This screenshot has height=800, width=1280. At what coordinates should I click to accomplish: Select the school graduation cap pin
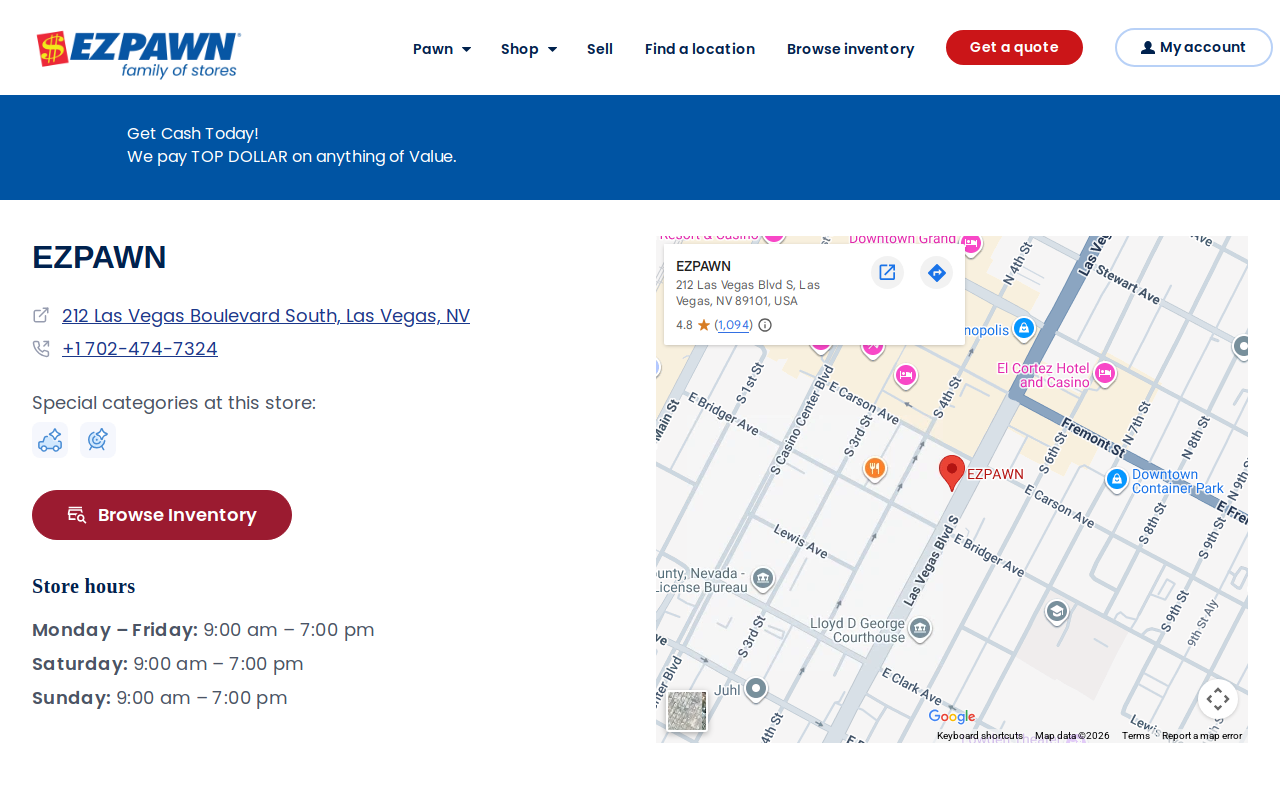click(1057, 611)
